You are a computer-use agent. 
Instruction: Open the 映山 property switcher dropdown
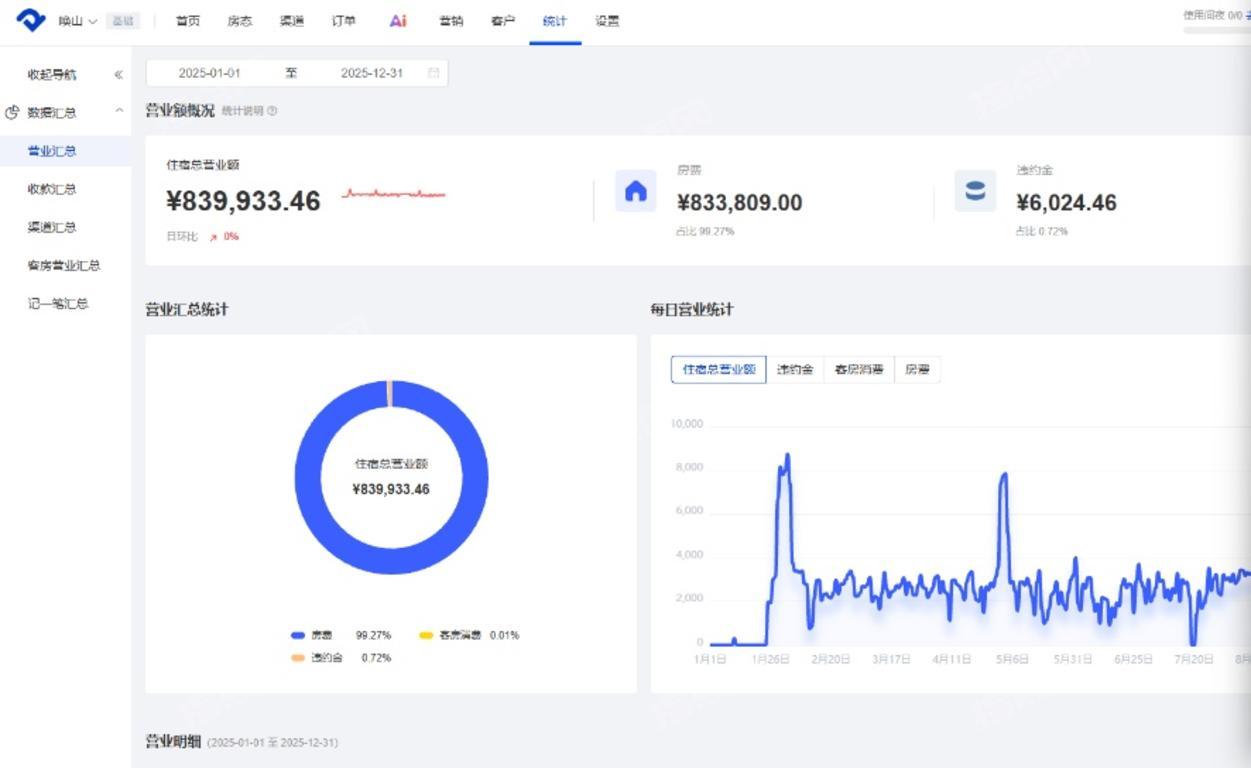(x=78, y=21)
